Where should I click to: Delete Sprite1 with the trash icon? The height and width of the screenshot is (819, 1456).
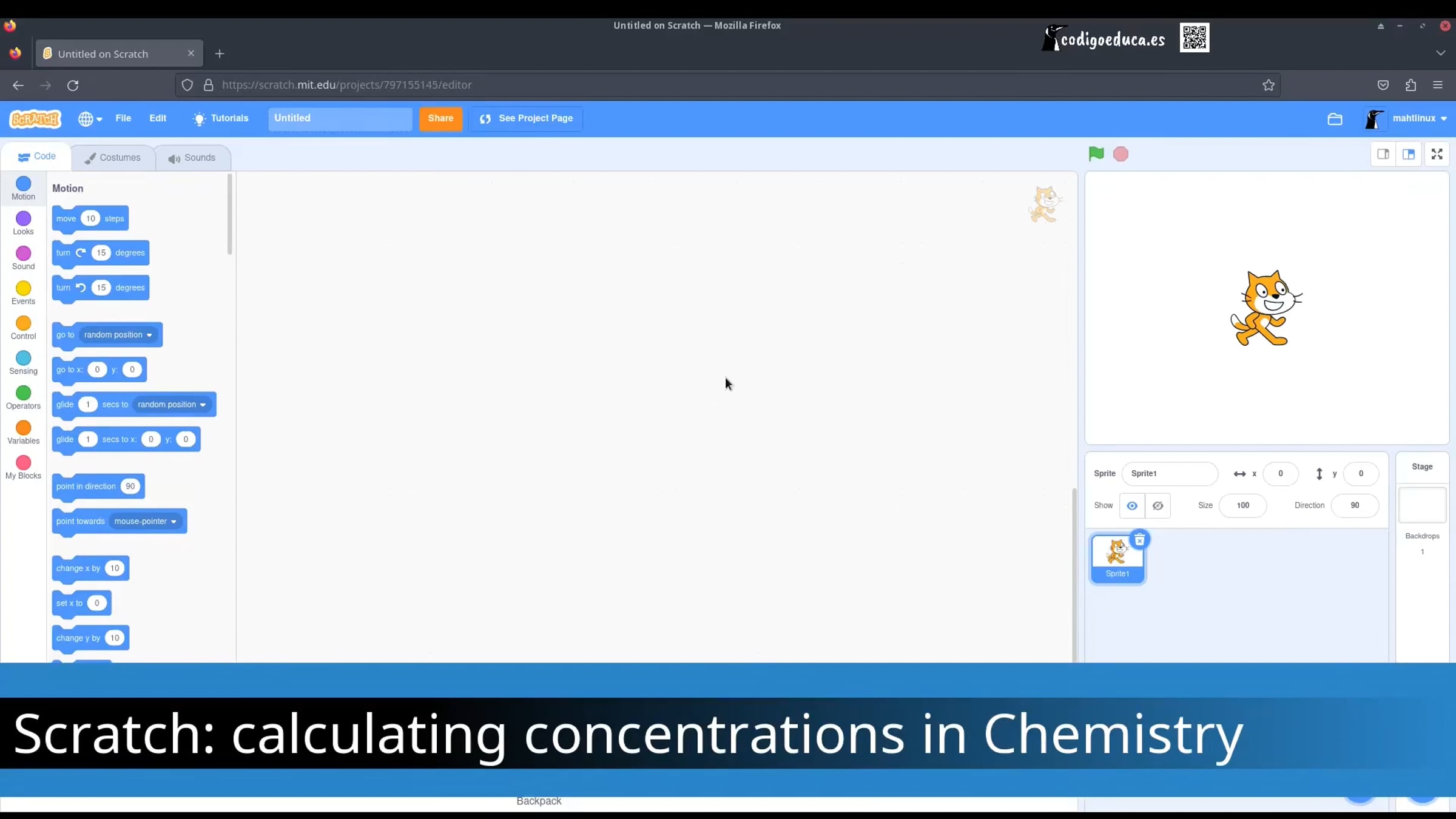click(x=1139, y=539)
